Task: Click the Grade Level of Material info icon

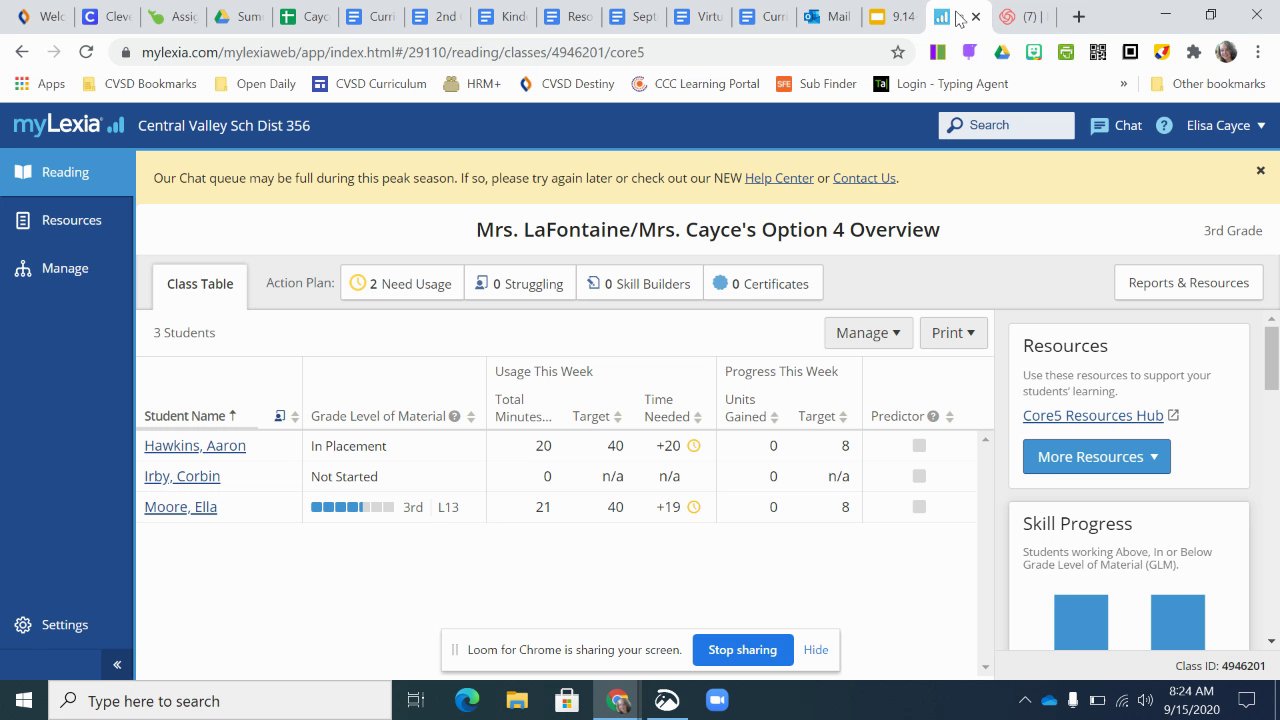Action: coord(455,416)
